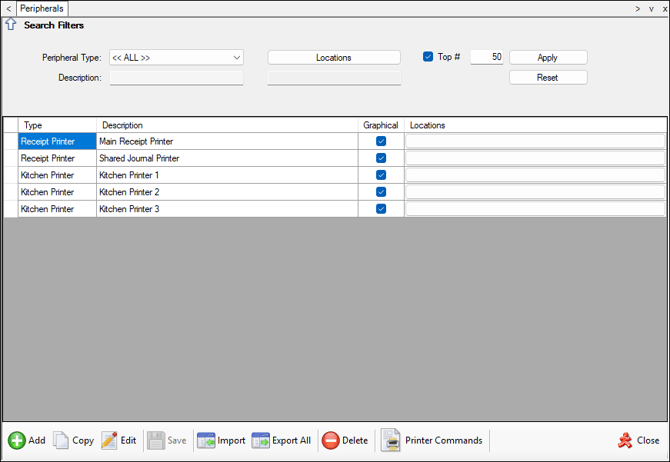The width and height of the screenshot is (670, 462).
Task: Open the Peripheral Type dropdown
Action: 237,58
